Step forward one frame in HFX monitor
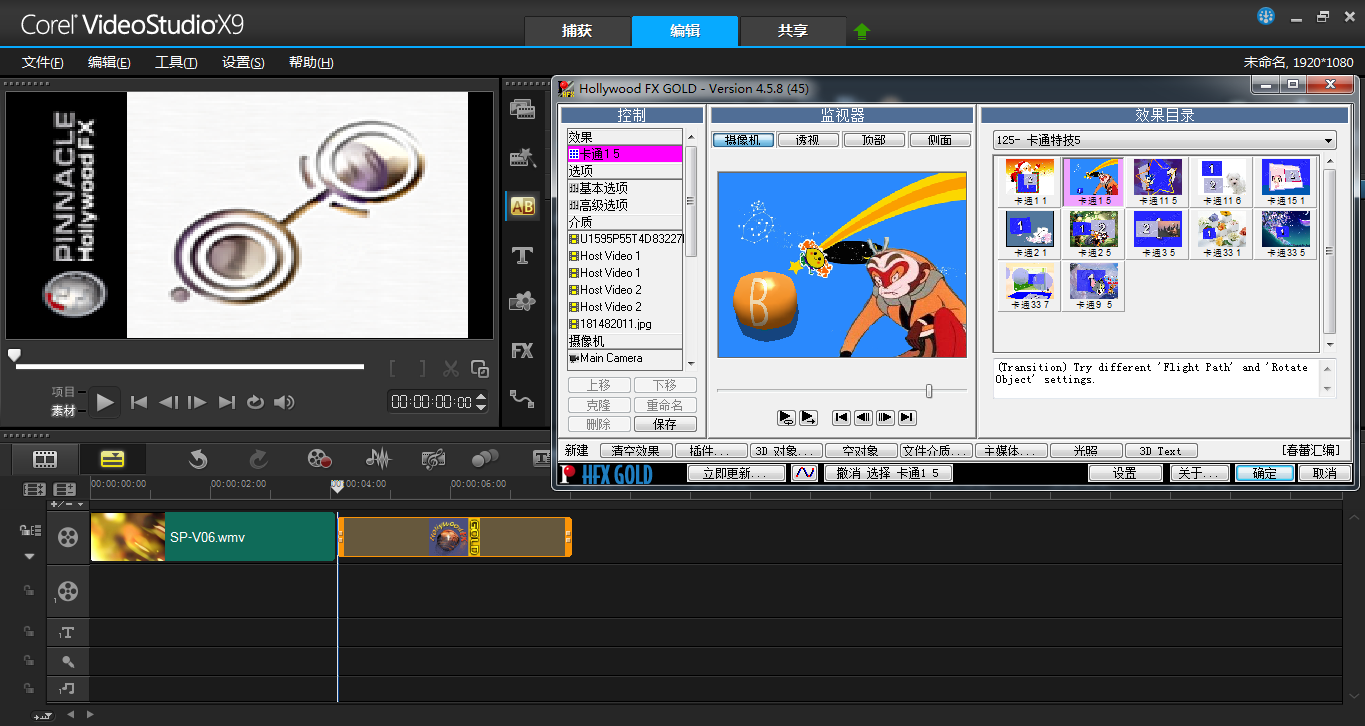Image resolution: width=1365 pixels, height=726 pixels. click(885, 417)
